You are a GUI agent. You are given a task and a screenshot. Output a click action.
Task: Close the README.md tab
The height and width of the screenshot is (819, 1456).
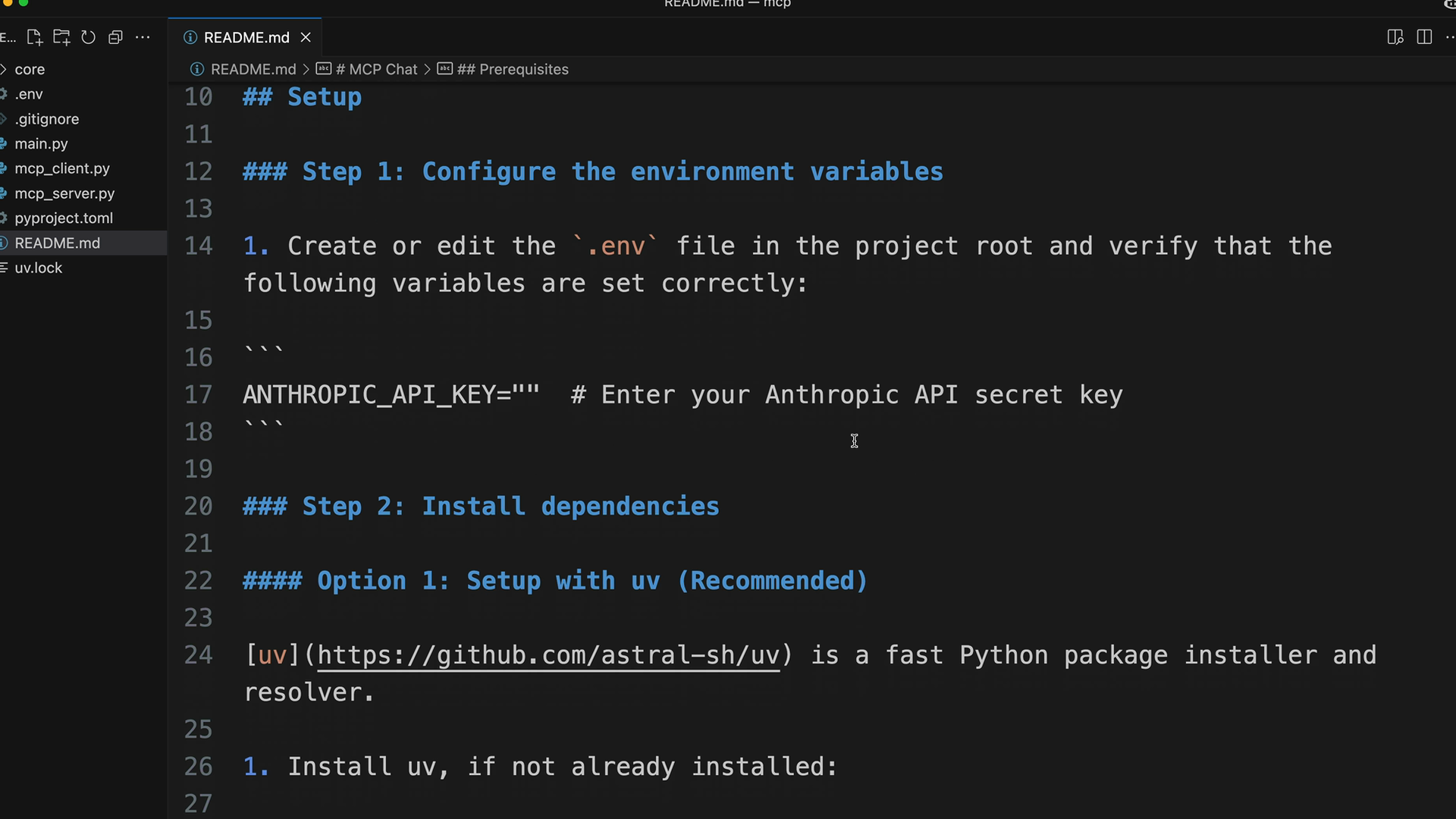[x=306, y=37]
